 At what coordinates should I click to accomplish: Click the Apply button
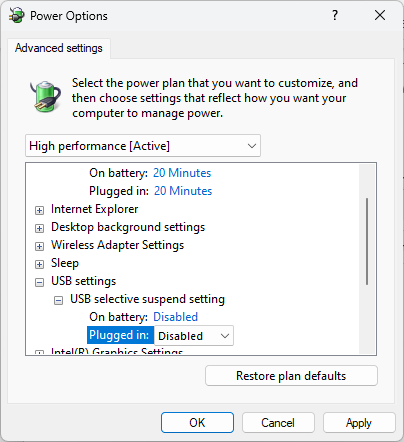coord(359,423)
